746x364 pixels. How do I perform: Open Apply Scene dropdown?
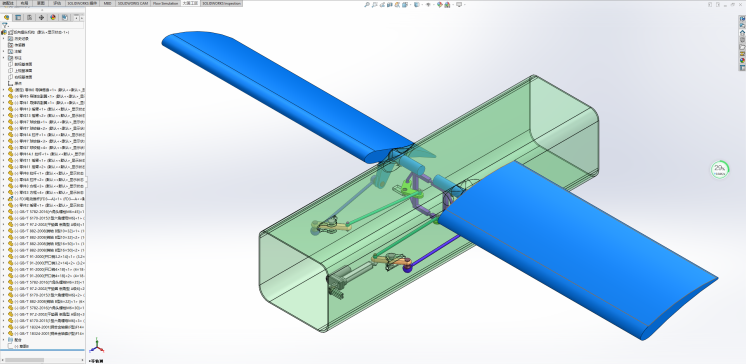click(x=449, y=5)
